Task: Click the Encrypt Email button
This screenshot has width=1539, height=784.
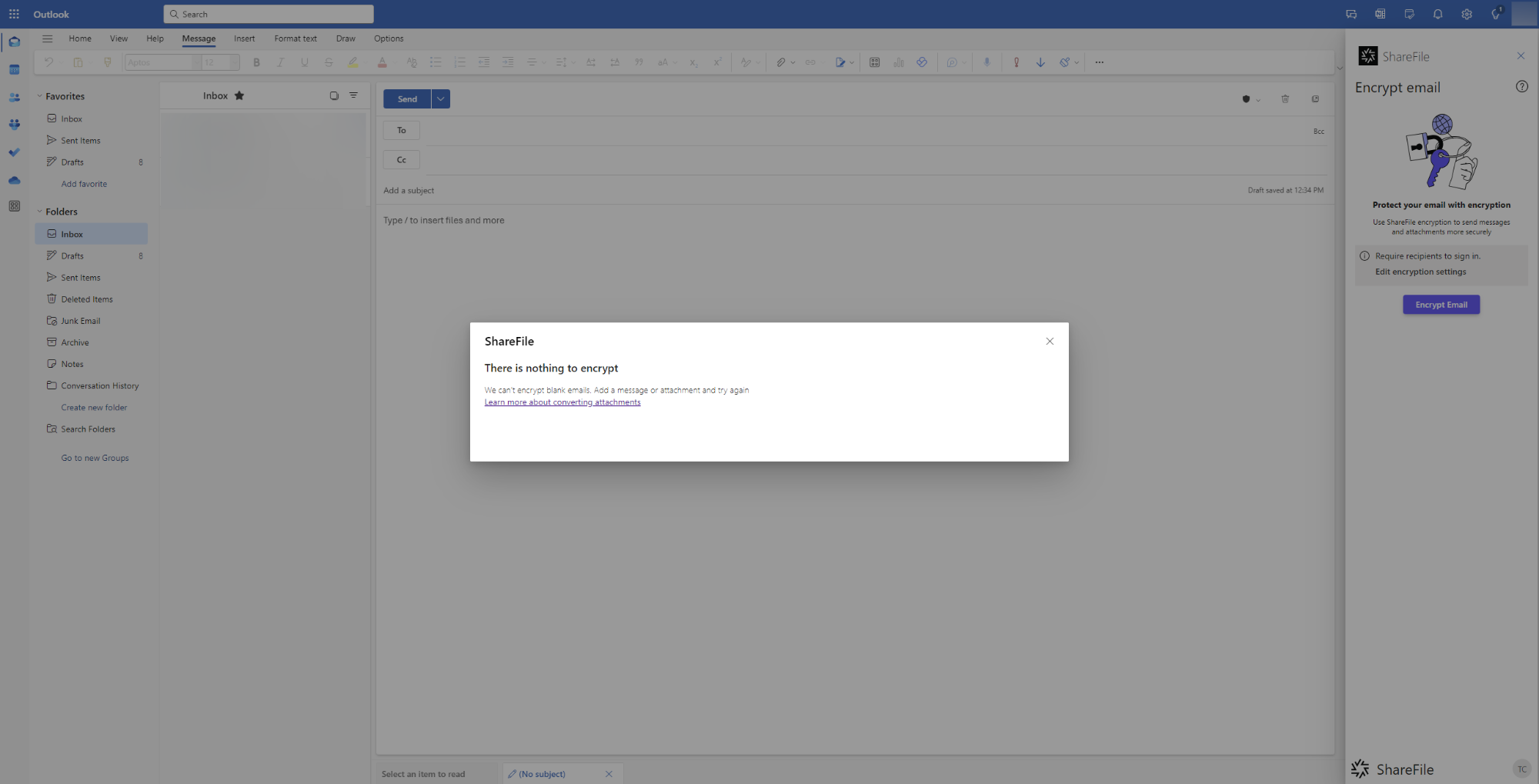Action: (x=1441, y=305)
